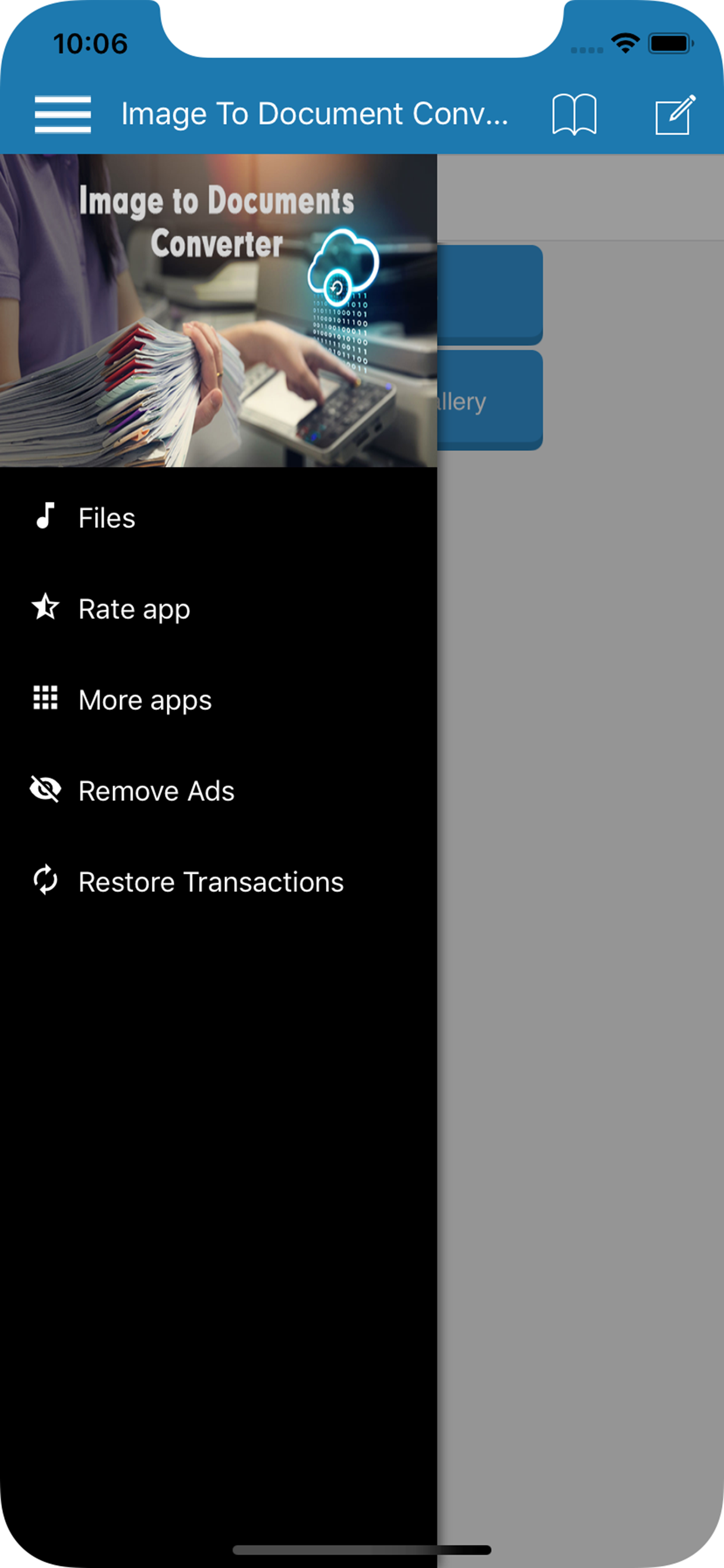Select Remove Ads option

coord(219,790)
